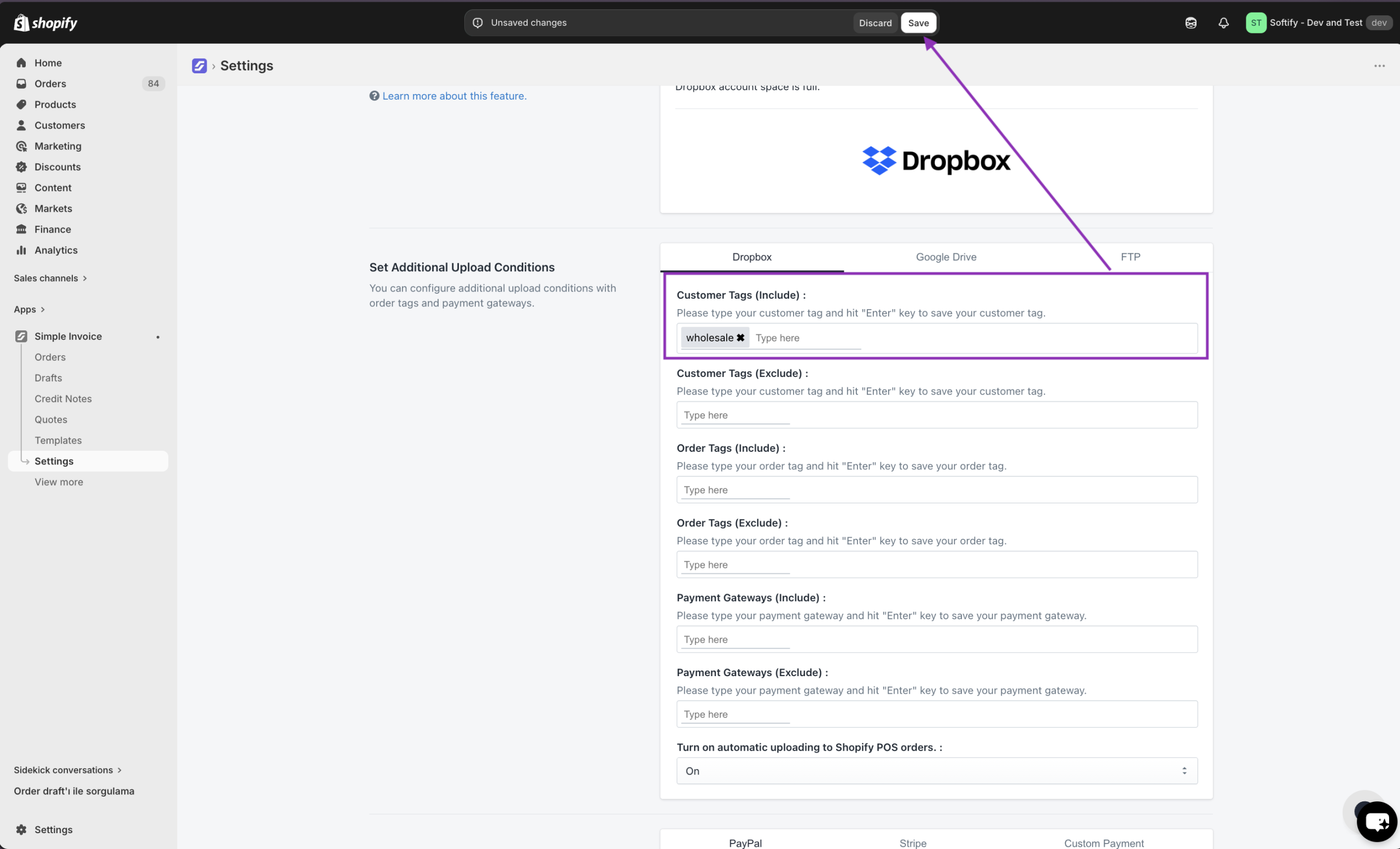1400x849 pixels.
Task: Click the Orders inbox icon
Action: click(21, 84)
